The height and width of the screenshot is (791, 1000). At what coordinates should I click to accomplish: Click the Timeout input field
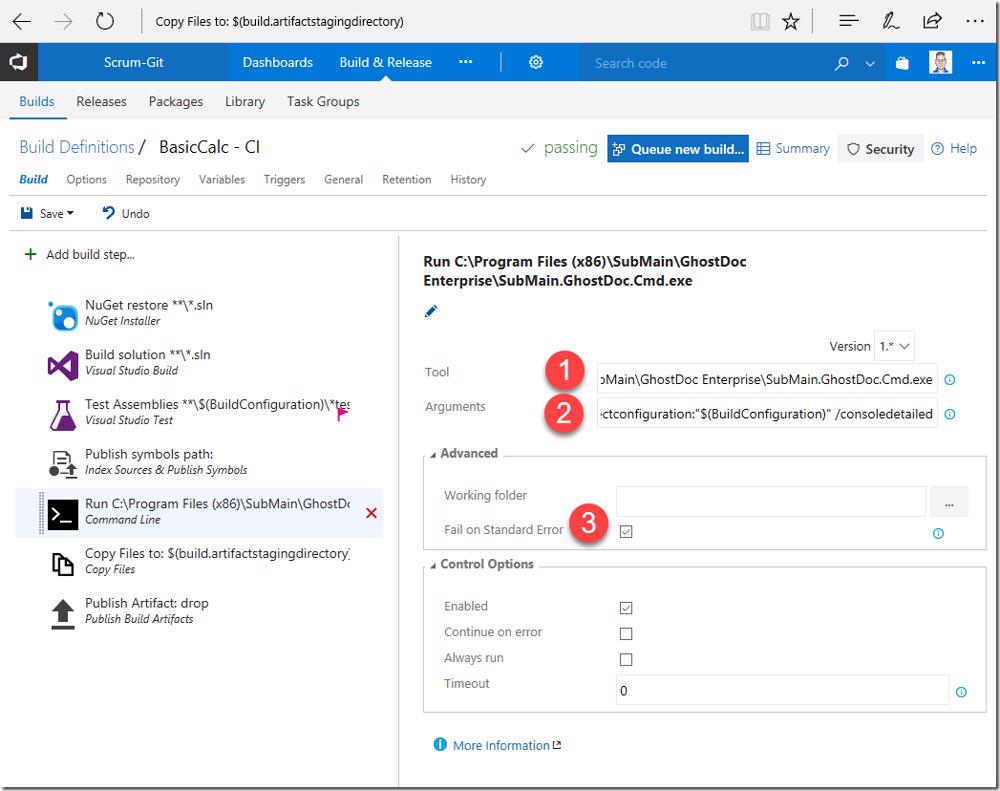click(x=782, y=690)
